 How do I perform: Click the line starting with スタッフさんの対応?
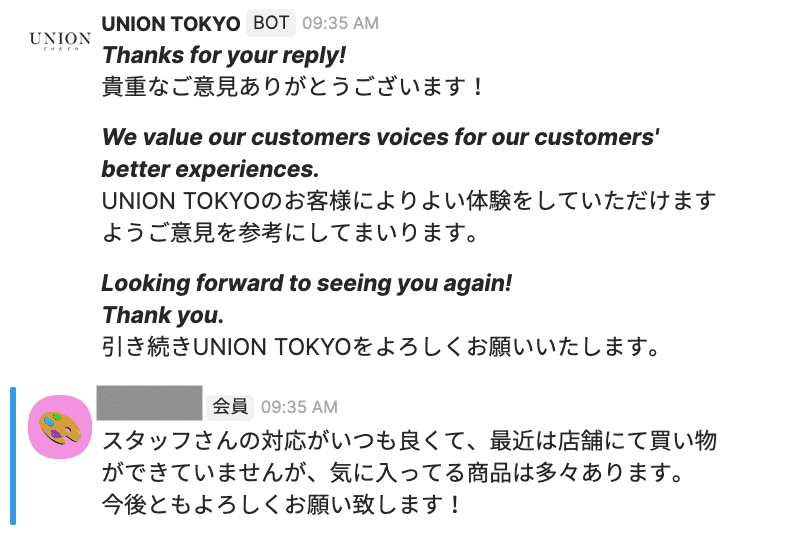[409, 440]
